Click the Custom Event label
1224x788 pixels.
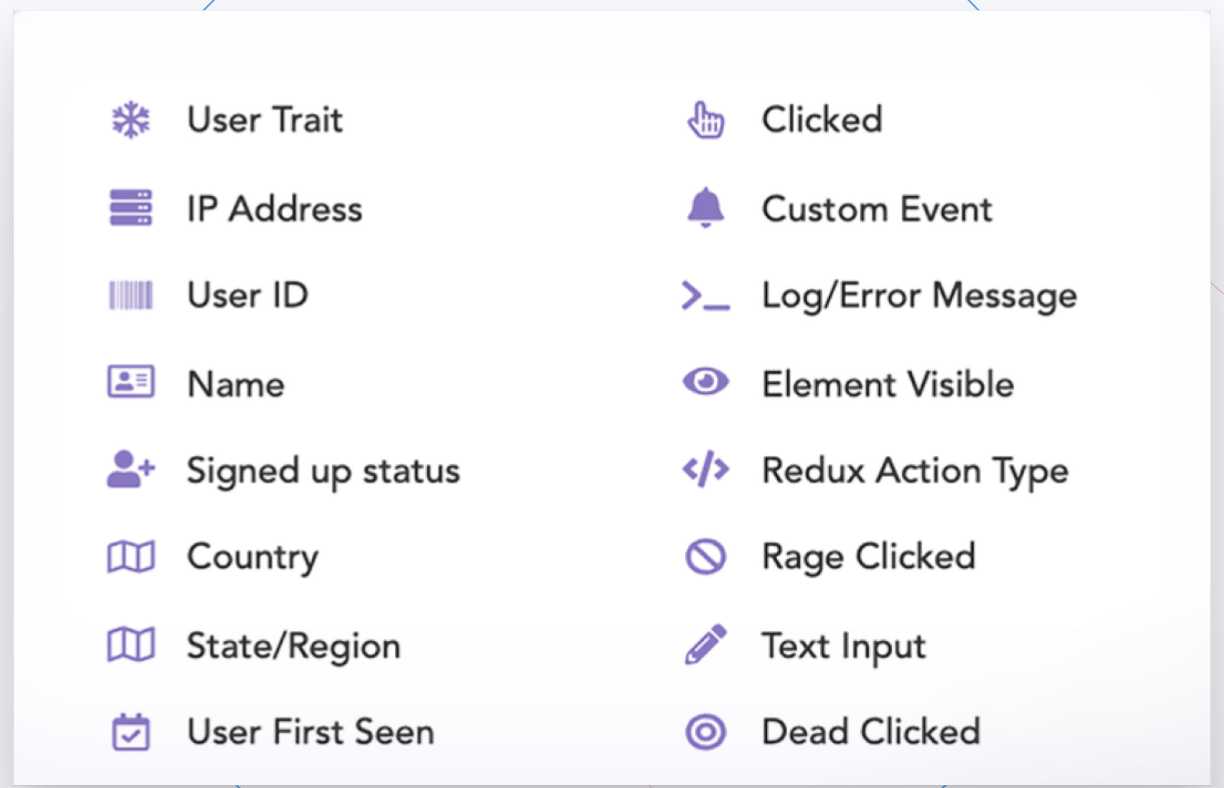pyautogui.click(x=877, y=209)
